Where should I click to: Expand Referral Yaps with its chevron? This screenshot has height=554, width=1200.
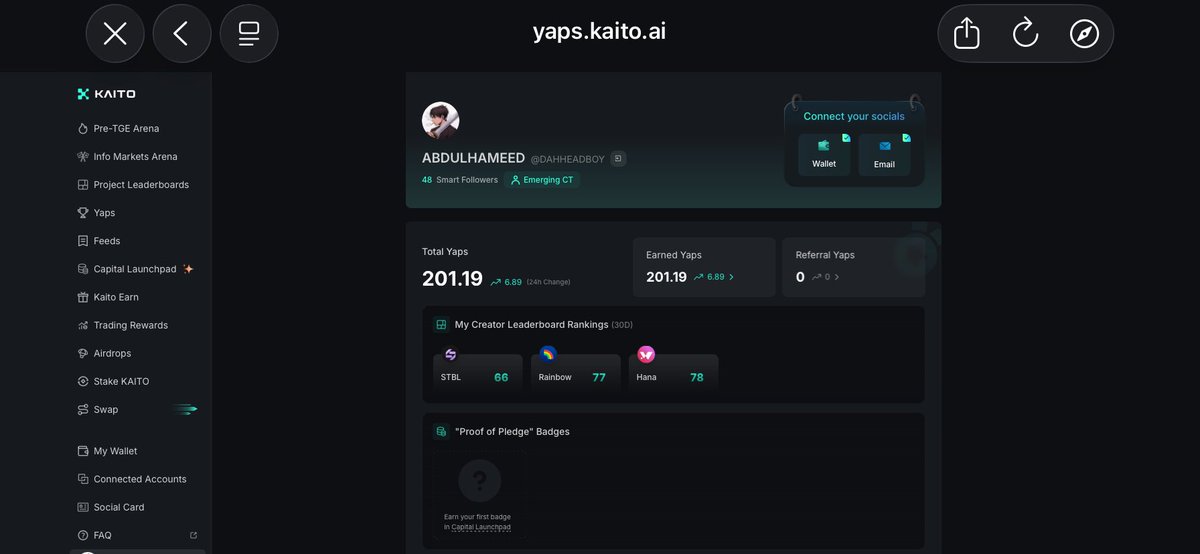(837, 277)
